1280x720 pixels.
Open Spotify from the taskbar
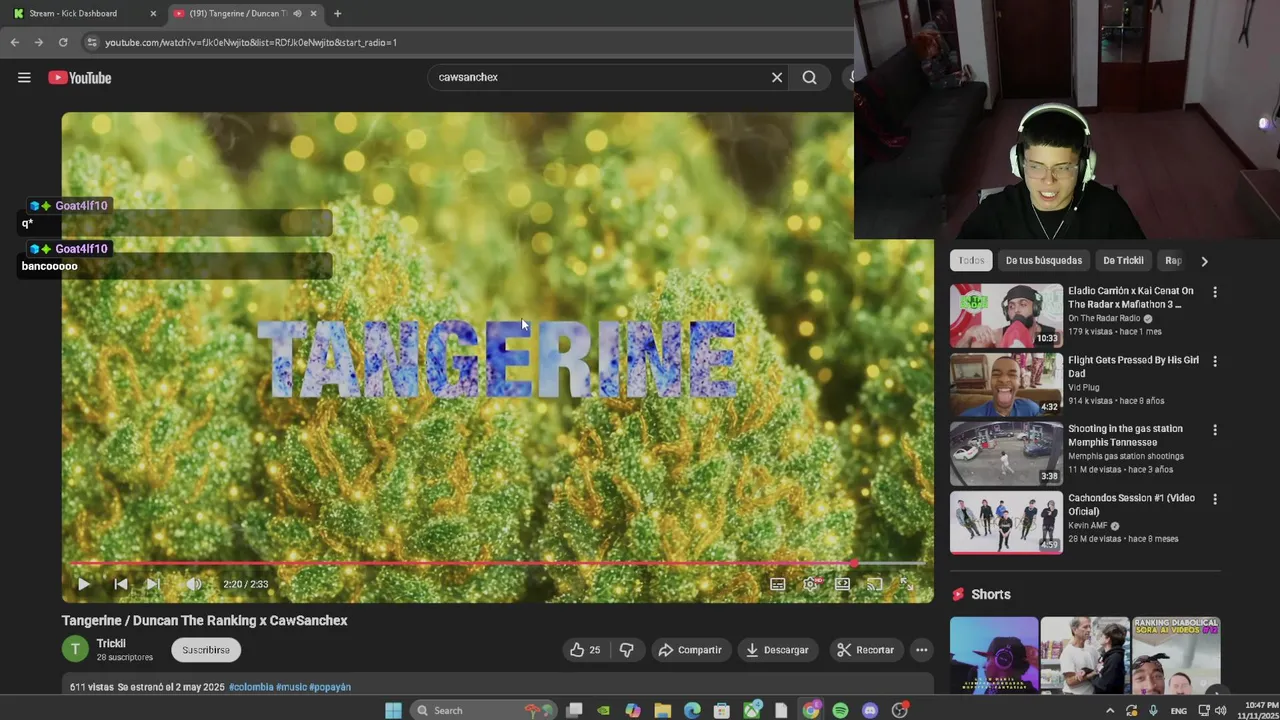click(x=840, y=710)
